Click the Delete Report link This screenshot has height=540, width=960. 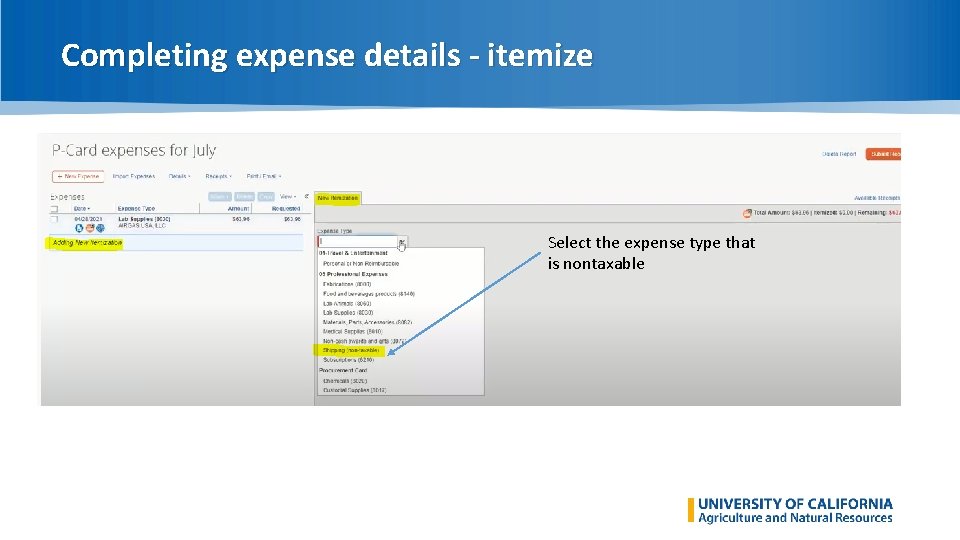click(839, 154)
